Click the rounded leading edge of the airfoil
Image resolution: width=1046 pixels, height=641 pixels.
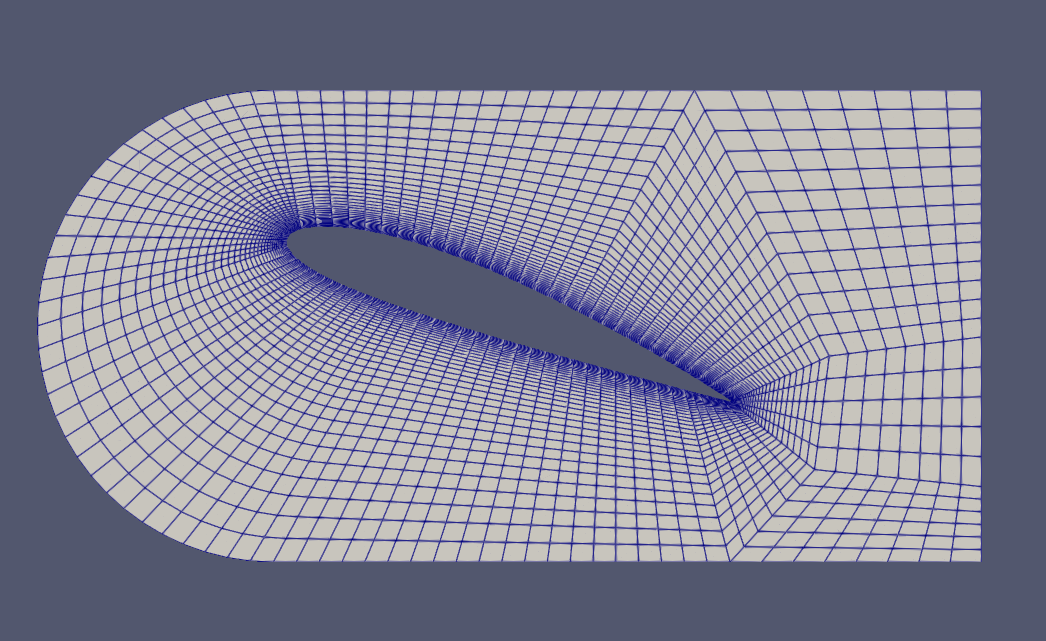(x=288, y=240)
